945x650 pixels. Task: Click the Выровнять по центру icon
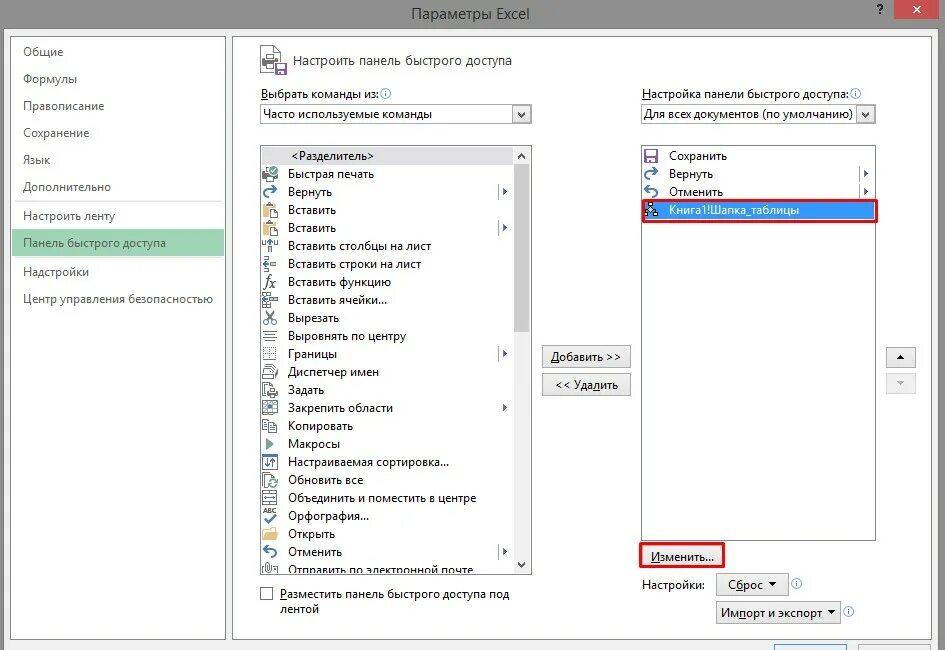(270, 336)
